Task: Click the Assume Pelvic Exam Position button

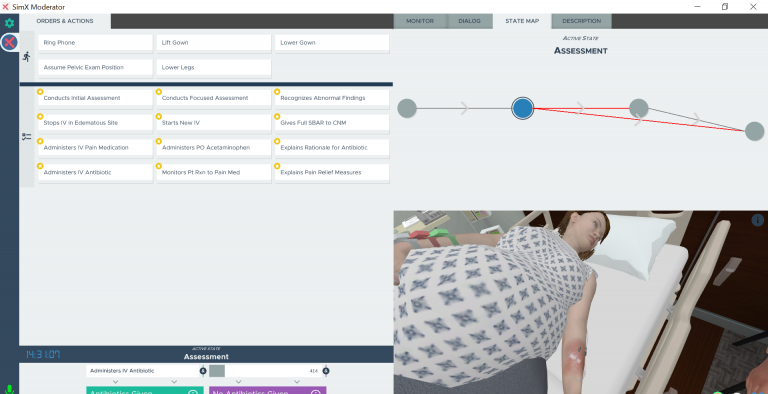Action: coord(95,68)
